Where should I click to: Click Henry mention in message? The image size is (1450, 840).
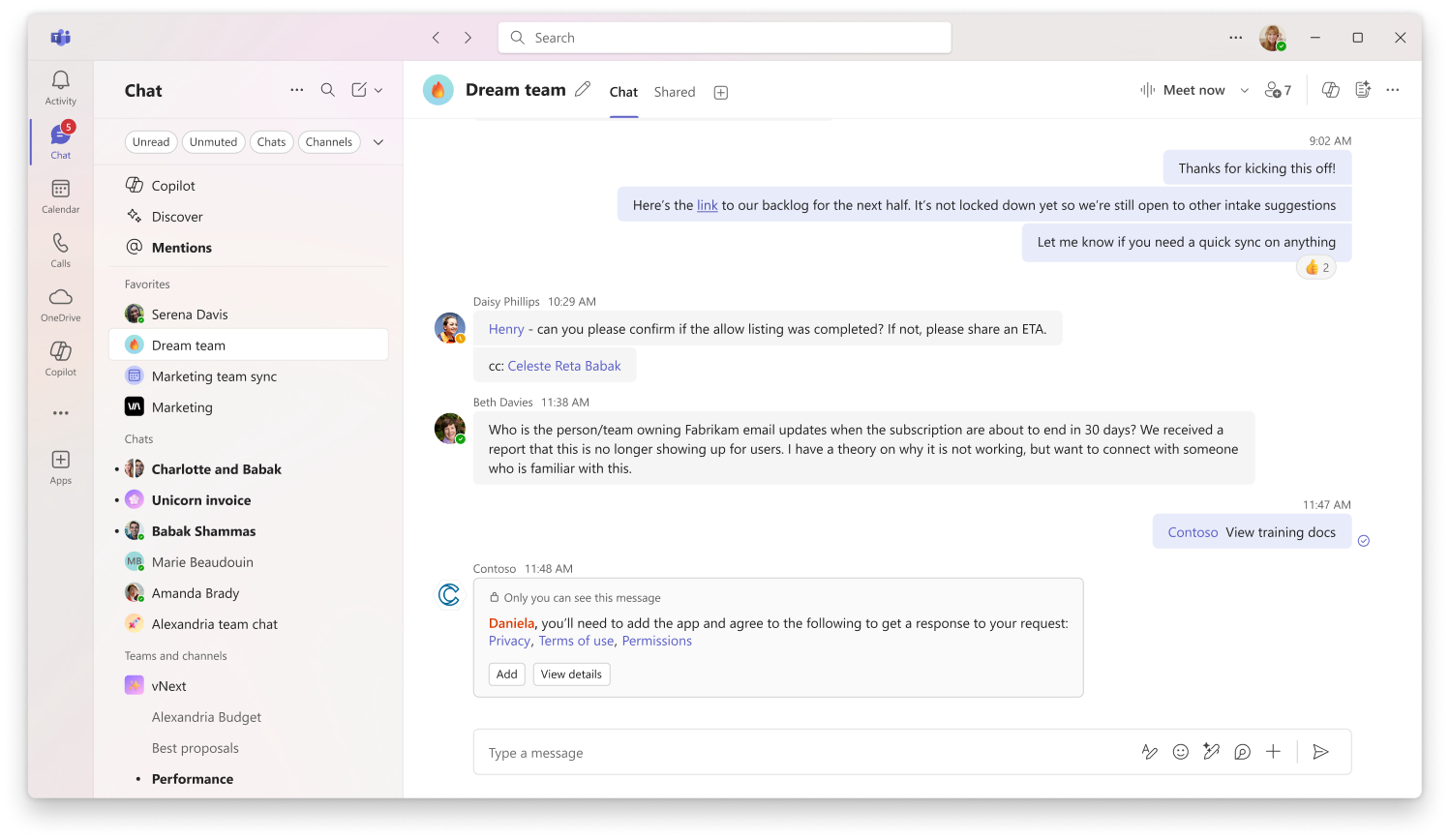(506, 329)
